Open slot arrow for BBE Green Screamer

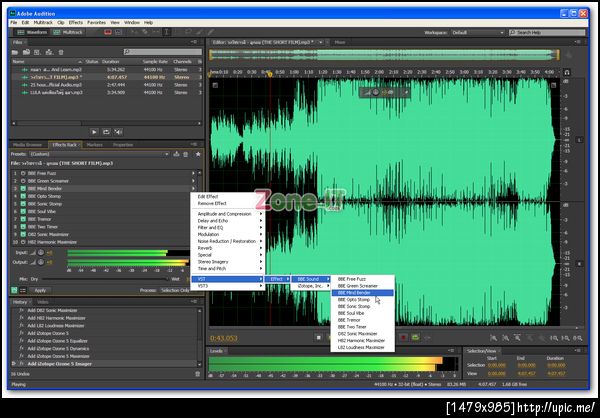pyautogui.click(x=193, y=181)
